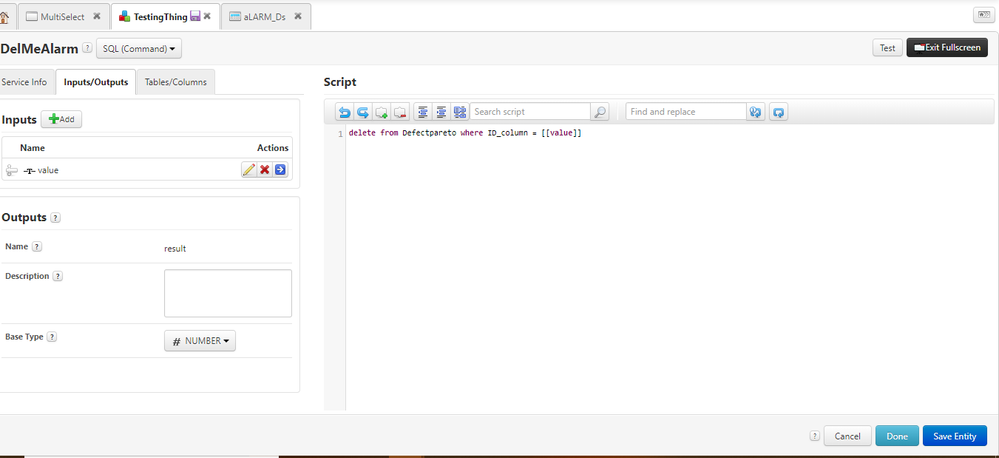Image resolution: width=999 pixels, height=458 pixels.
Task: Click the Find and replace field
Action: [x=685, y=112]
